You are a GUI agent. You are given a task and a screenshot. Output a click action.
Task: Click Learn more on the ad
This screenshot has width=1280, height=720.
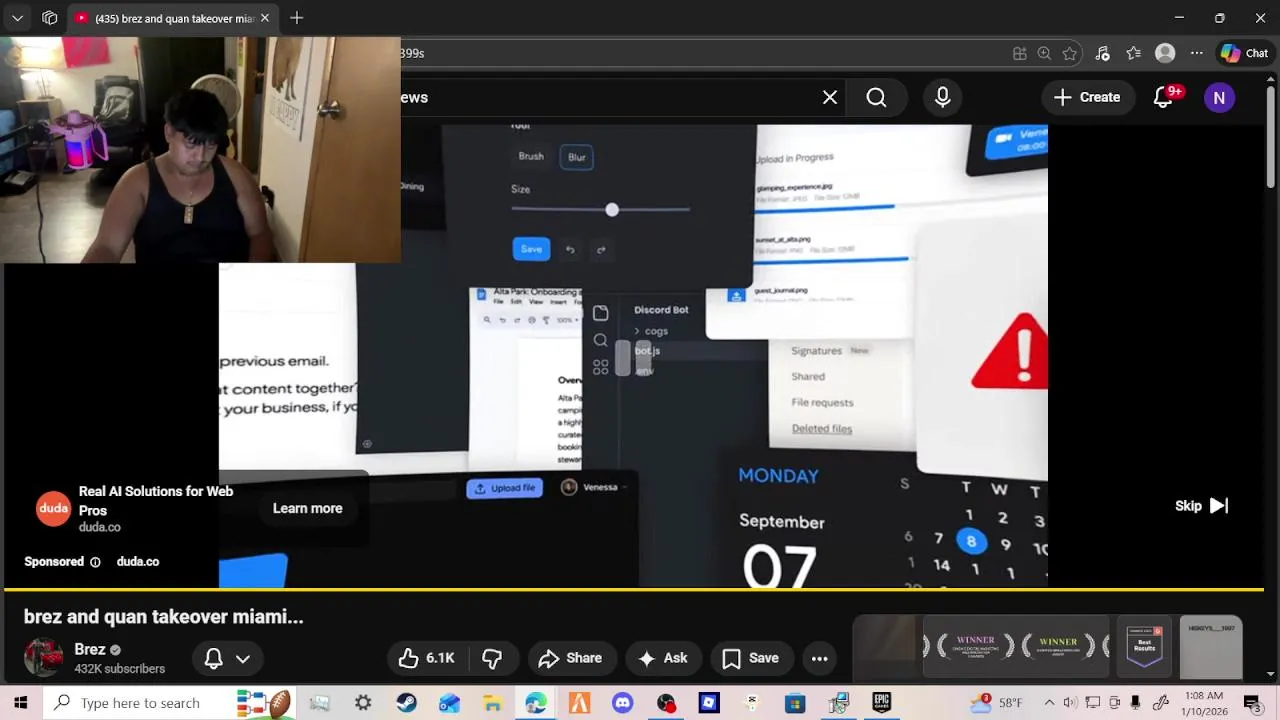click(307, 508)
